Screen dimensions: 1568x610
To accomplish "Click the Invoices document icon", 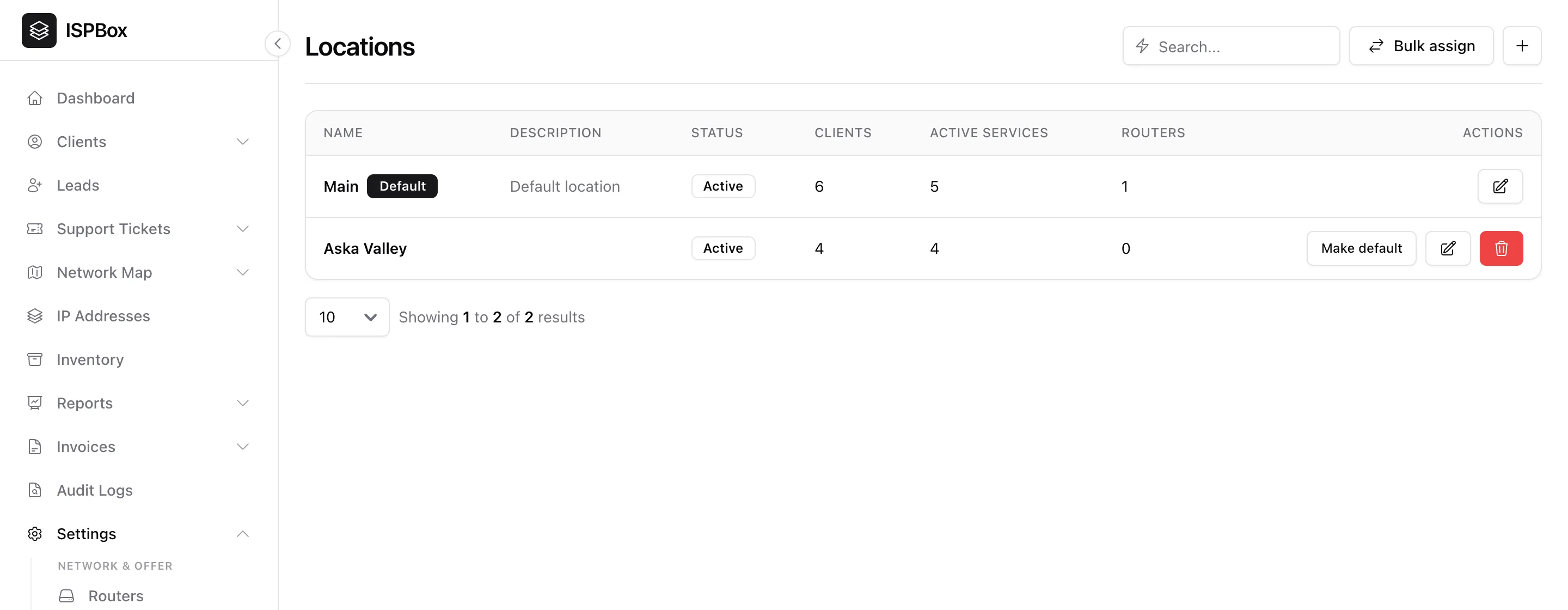I will click(35, 446).
